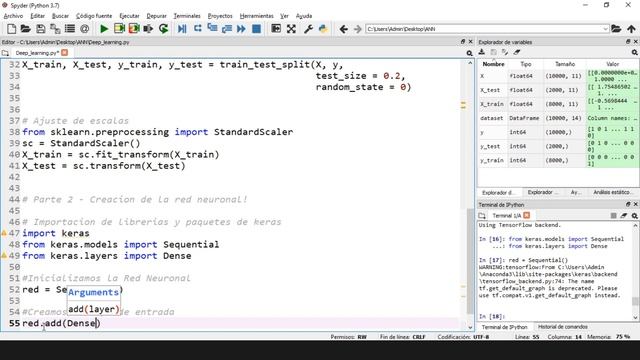The image size is (640, 360).
Task: Import data icon in variable explorer
Action: [482, 52]
